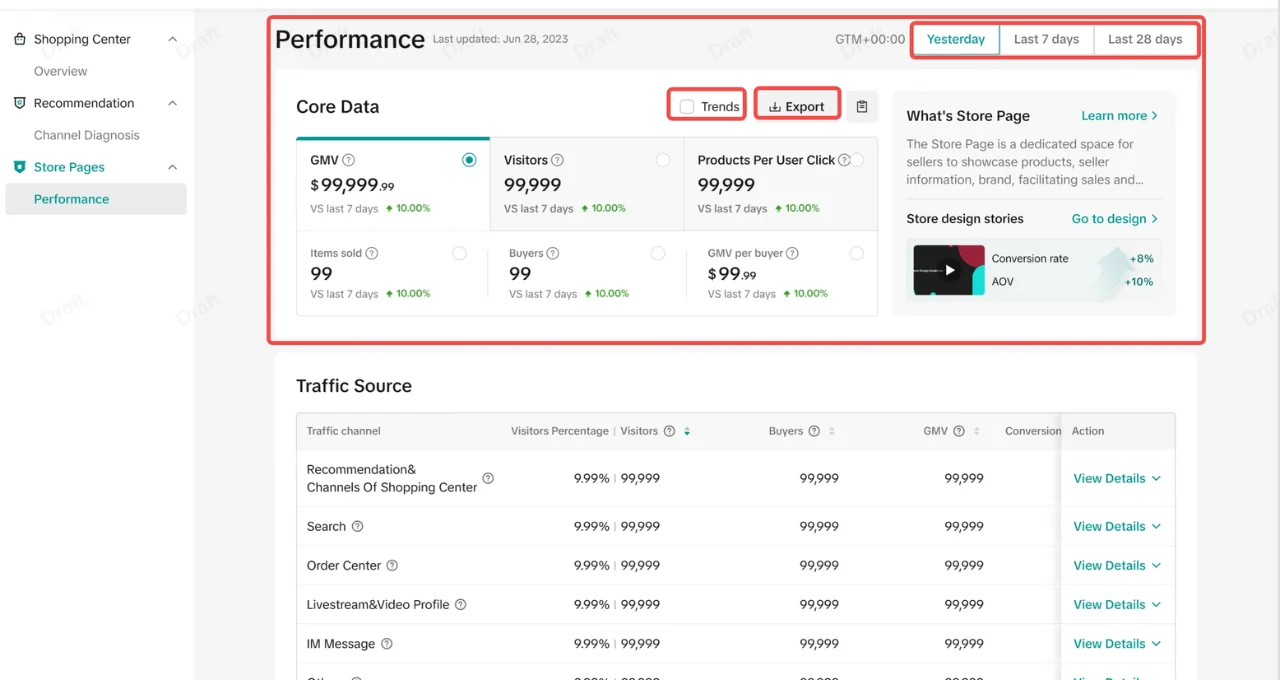Expand View Details for IM Message row
The height and width of the screenshot is (680, 1280).
point(1116,644)
